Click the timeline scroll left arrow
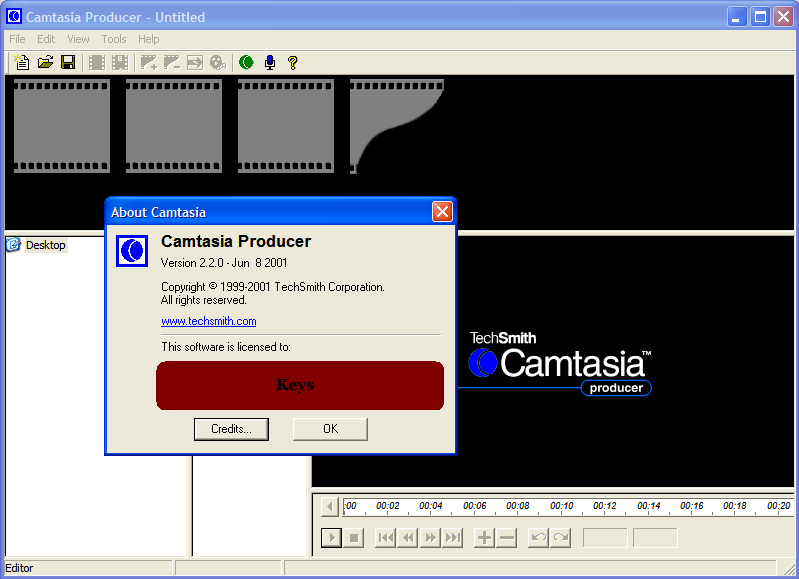Viewport: 799px width, 579px height. [330, 507]
